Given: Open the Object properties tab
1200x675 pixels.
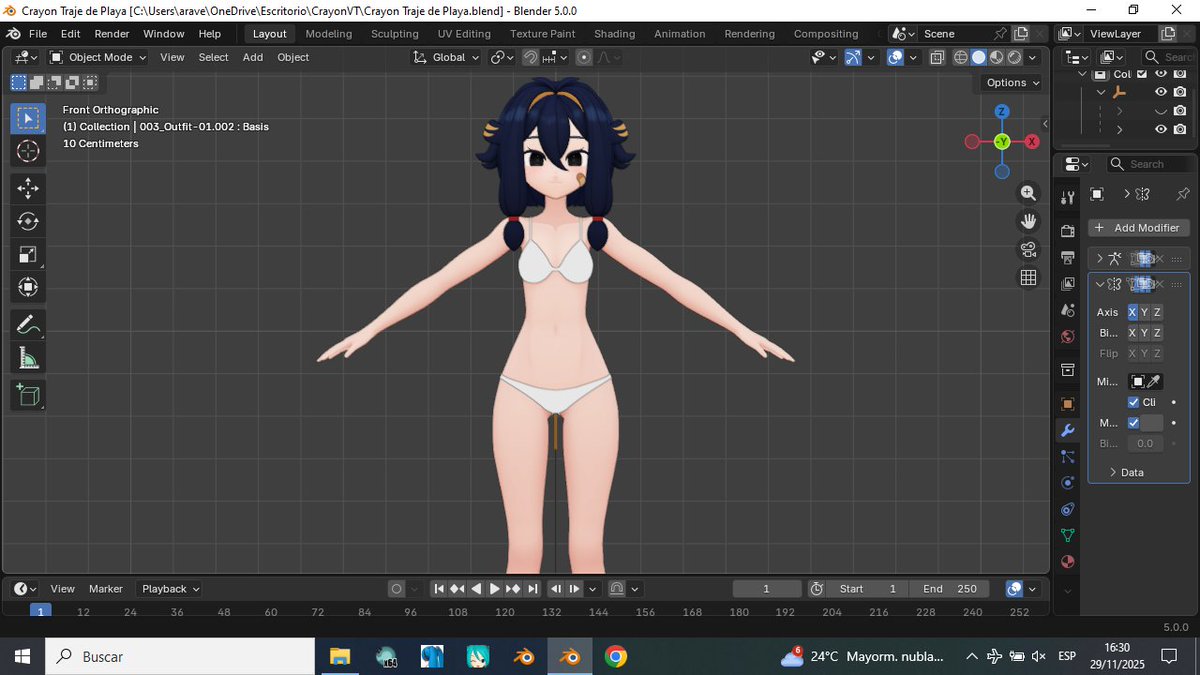Looking at the screenshot, I should click(x=1067, y=404).
